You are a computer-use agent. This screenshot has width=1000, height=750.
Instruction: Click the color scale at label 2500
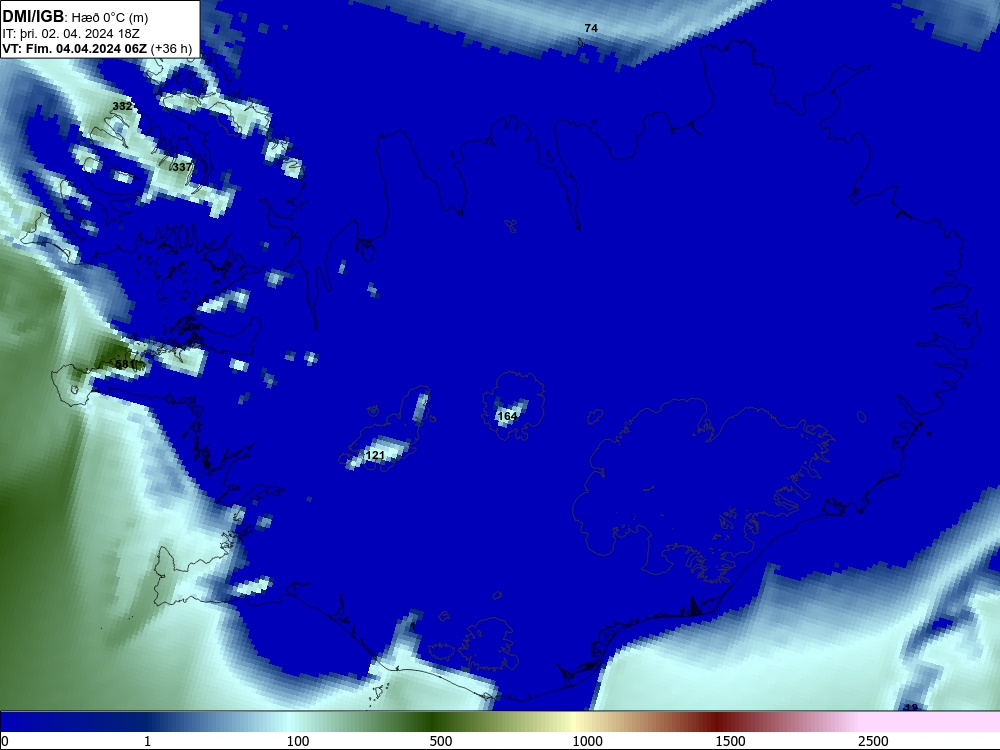(x=873, y=741)
